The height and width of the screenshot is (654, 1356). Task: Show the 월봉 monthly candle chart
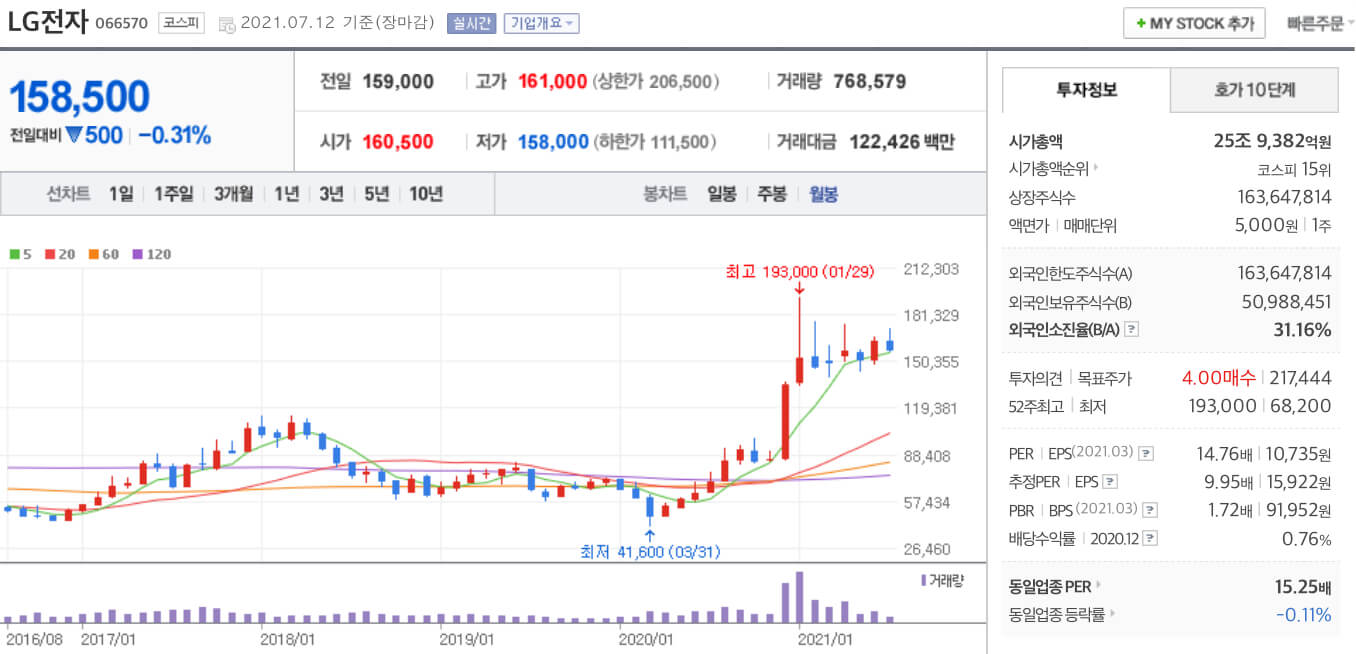824,194
